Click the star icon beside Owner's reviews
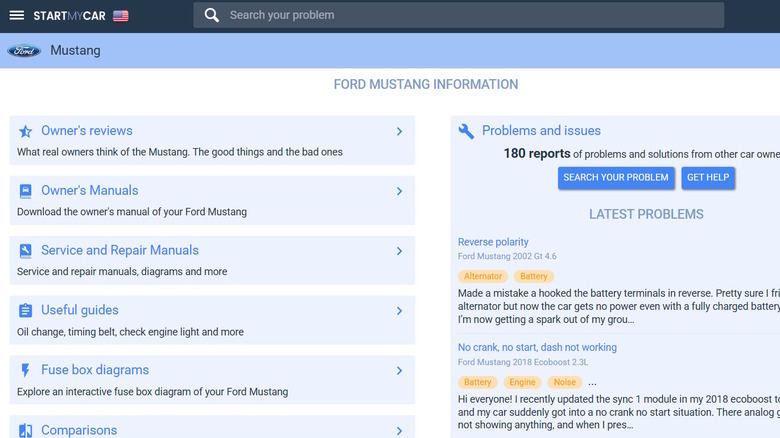 25,131
